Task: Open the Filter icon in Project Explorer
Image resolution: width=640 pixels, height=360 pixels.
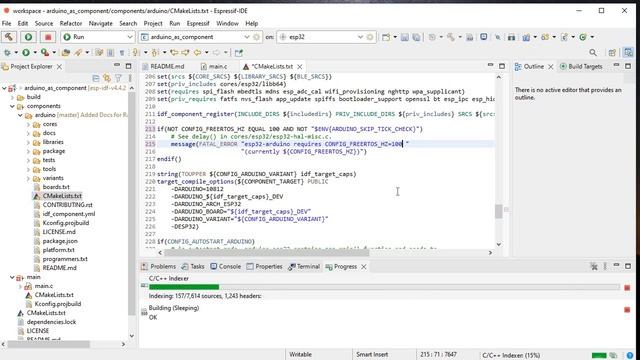Action: 118,78
